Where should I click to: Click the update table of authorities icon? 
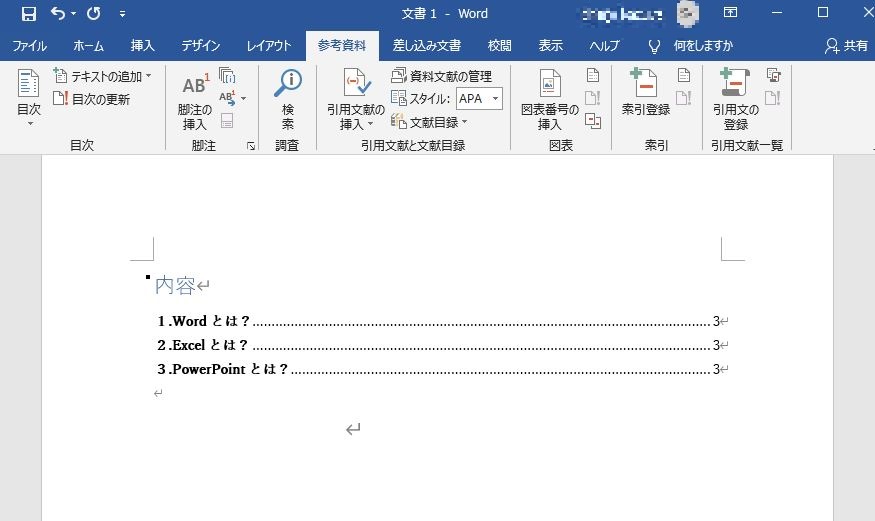click(x=773, y=98)
